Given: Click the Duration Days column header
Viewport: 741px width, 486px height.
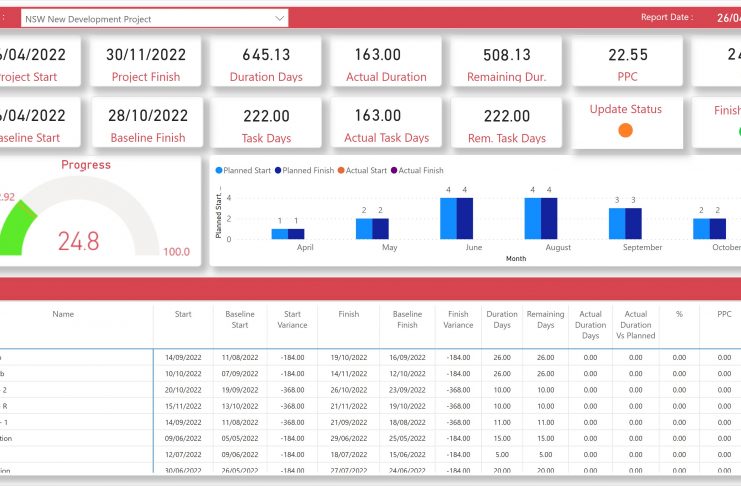Looking at the screenshot, I should tap(501, 320).
